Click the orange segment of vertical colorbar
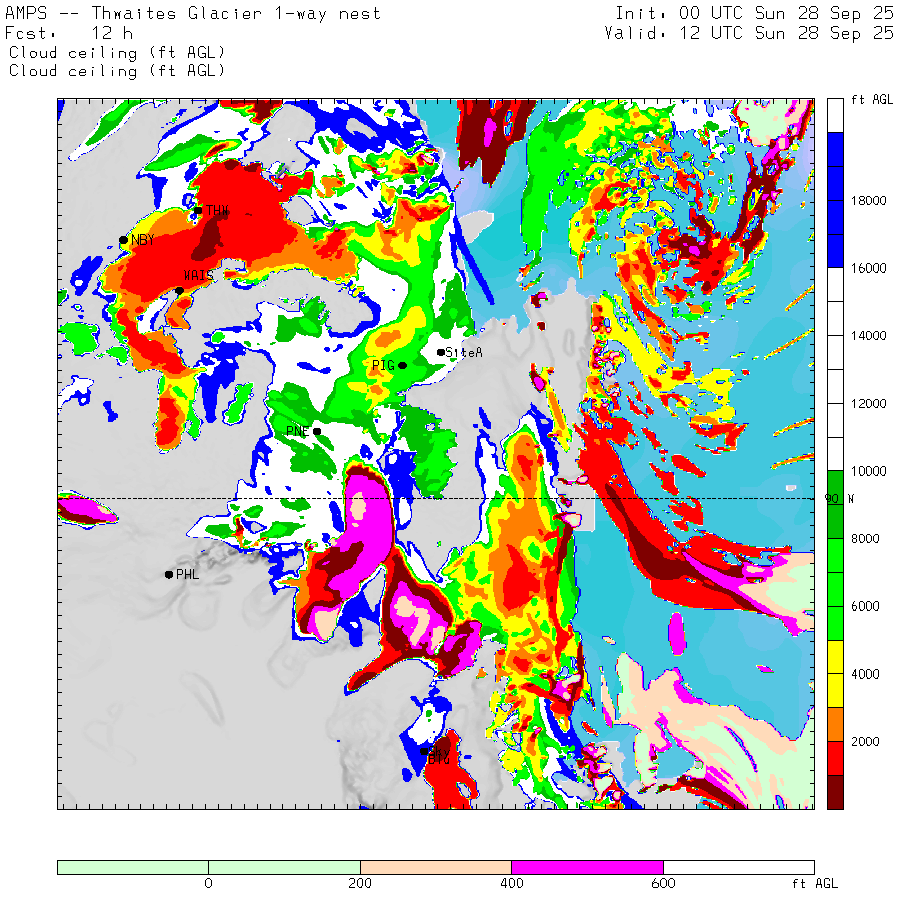Viewport: 900px width, 900px height. [835, 723]
